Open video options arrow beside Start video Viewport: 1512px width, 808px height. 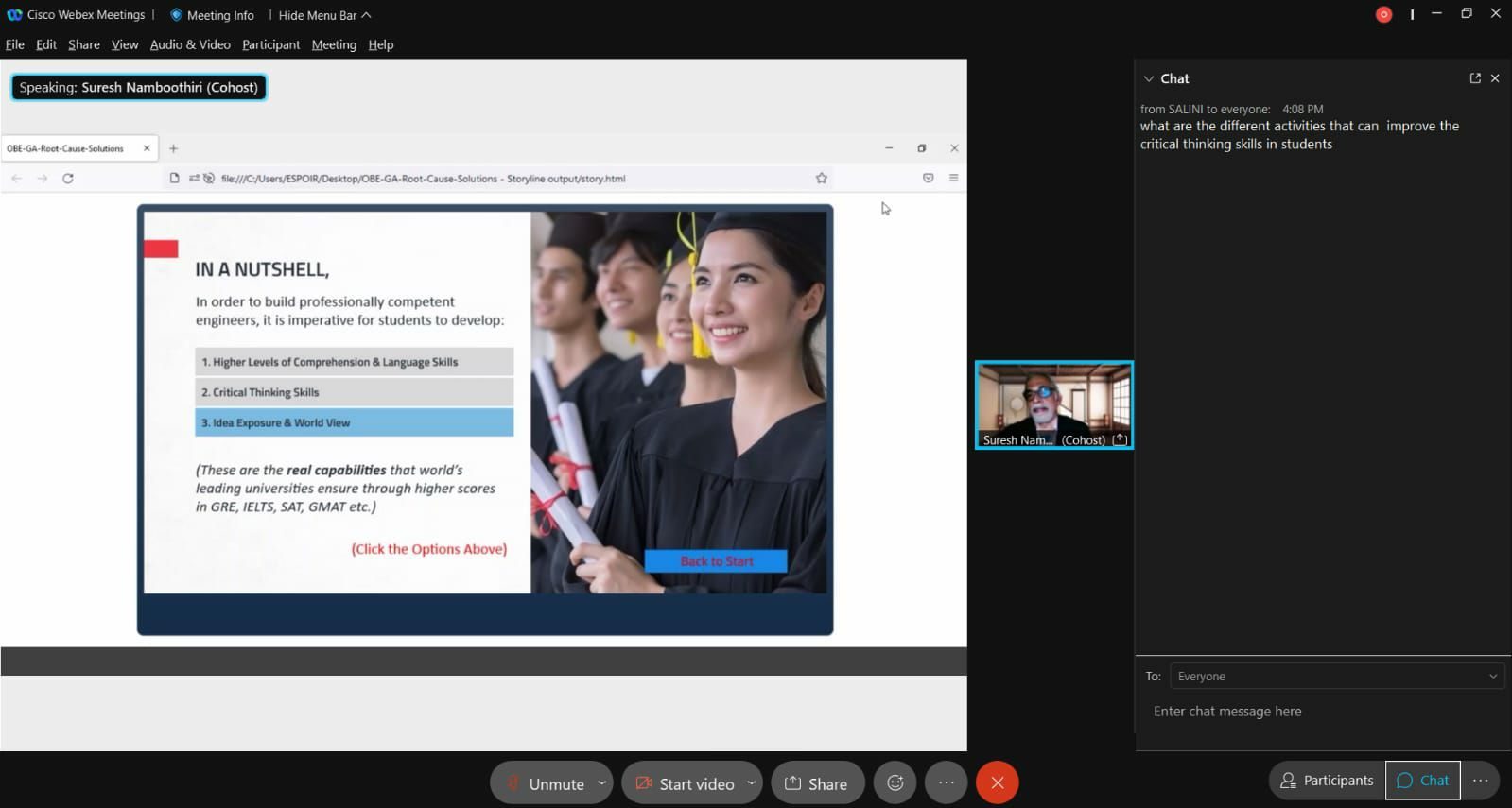coord(751,782)
